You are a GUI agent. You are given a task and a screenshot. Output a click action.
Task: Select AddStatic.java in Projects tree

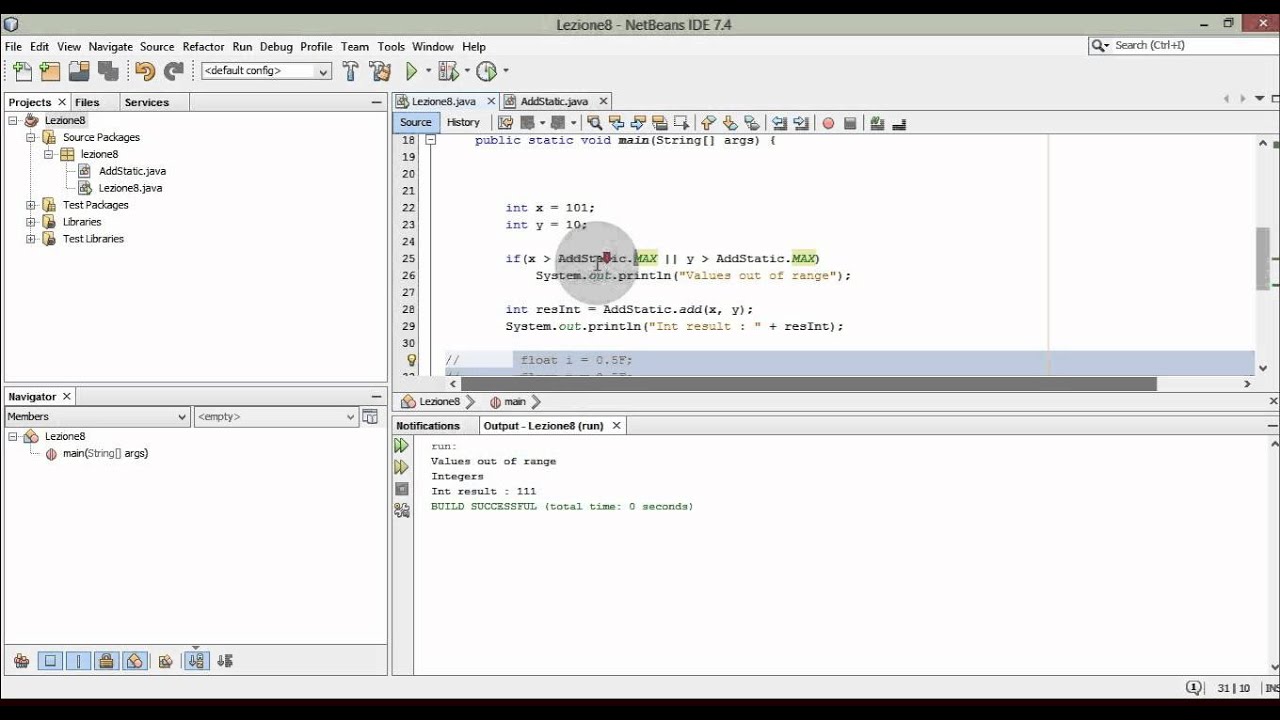132,171
